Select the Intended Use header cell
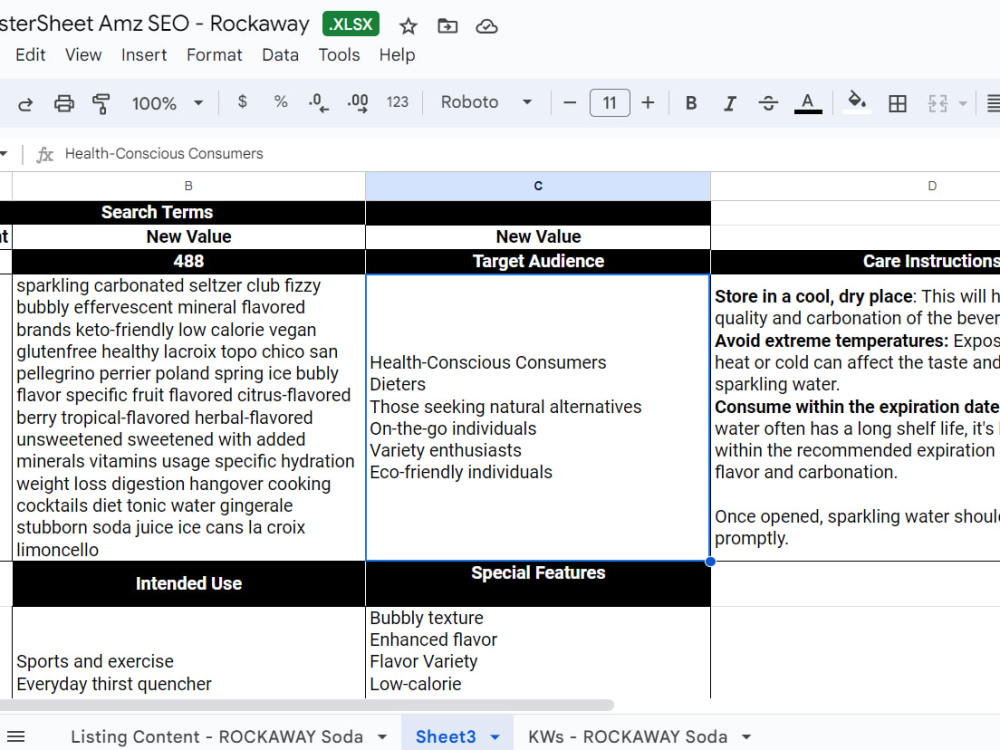 (189, 584)
